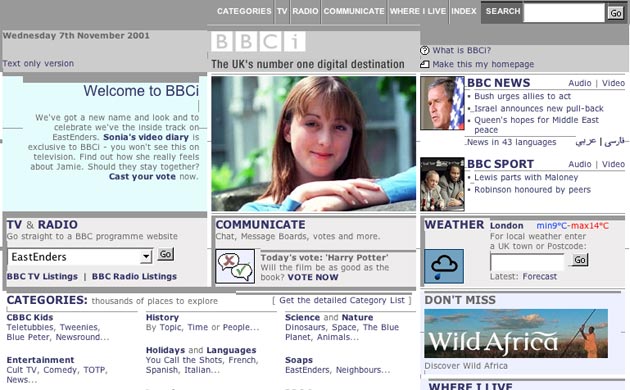Open Robinson honoured by peers story

pyautogui.click(x=532, y=190)
